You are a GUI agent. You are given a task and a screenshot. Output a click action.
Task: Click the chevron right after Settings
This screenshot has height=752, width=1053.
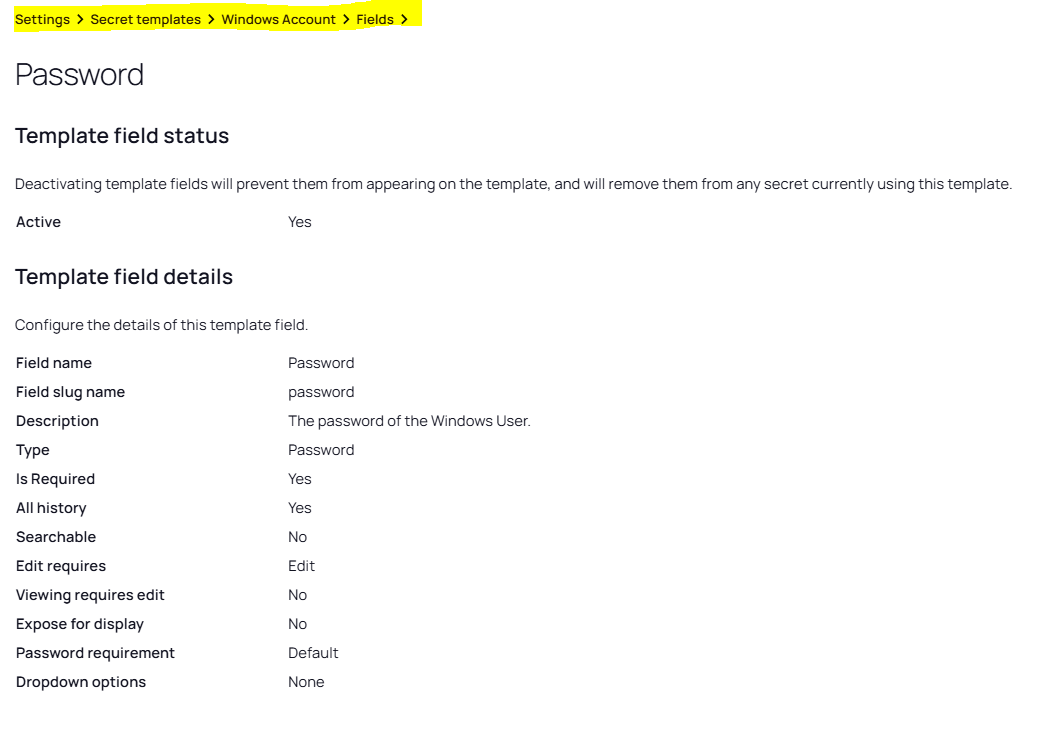[80, 19]
